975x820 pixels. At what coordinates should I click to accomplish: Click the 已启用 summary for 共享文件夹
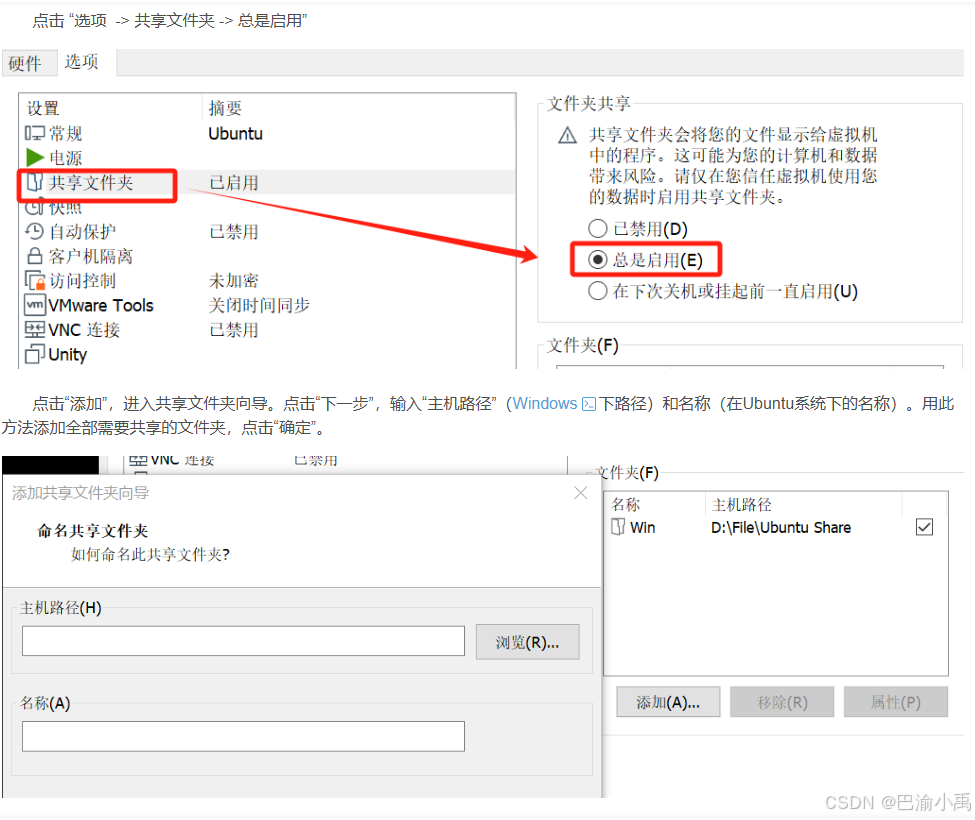(x=234, y=183)
